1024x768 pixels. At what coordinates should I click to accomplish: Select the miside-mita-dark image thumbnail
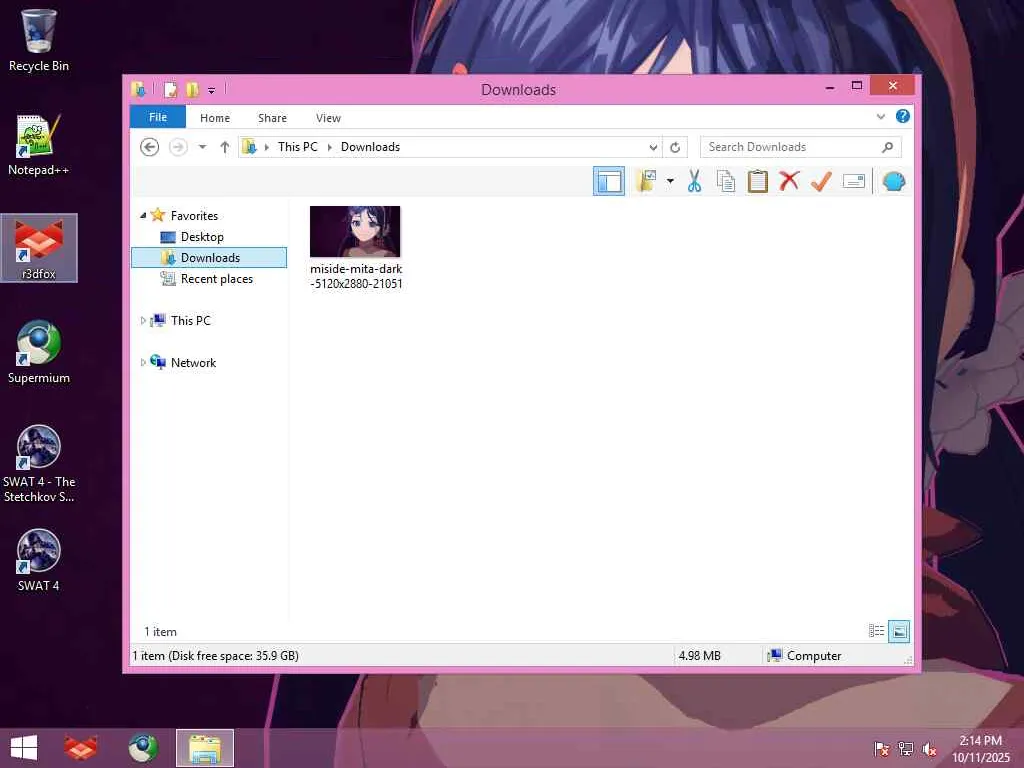click(355, 232)
